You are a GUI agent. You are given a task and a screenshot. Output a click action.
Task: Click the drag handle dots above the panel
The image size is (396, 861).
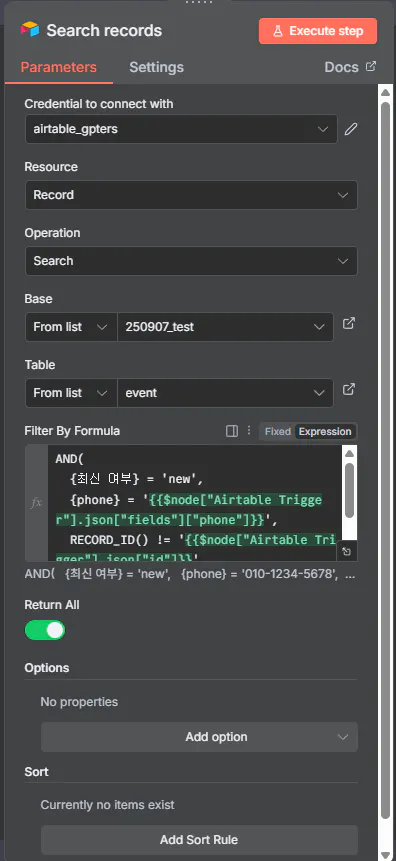click(x=199, y=3)
